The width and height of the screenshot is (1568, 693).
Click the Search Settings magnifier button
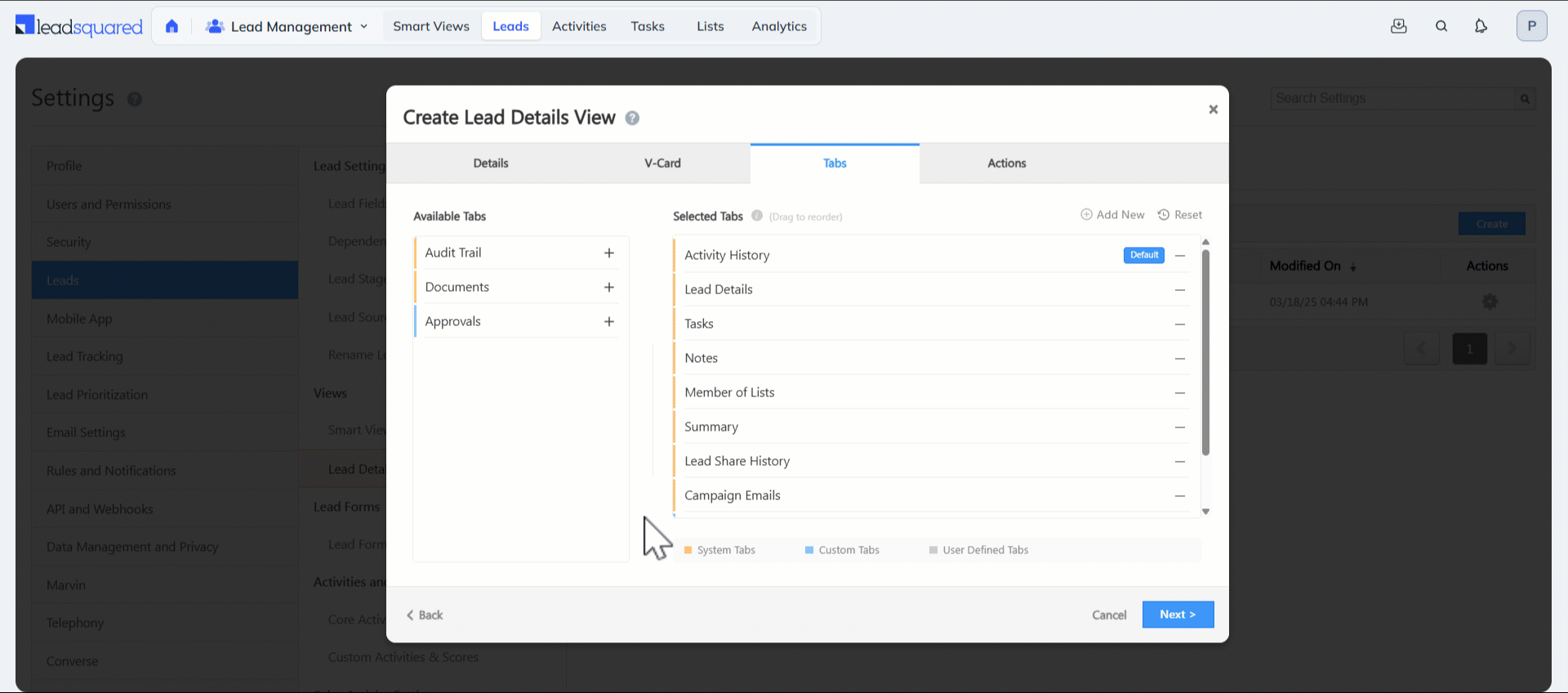1525,99
